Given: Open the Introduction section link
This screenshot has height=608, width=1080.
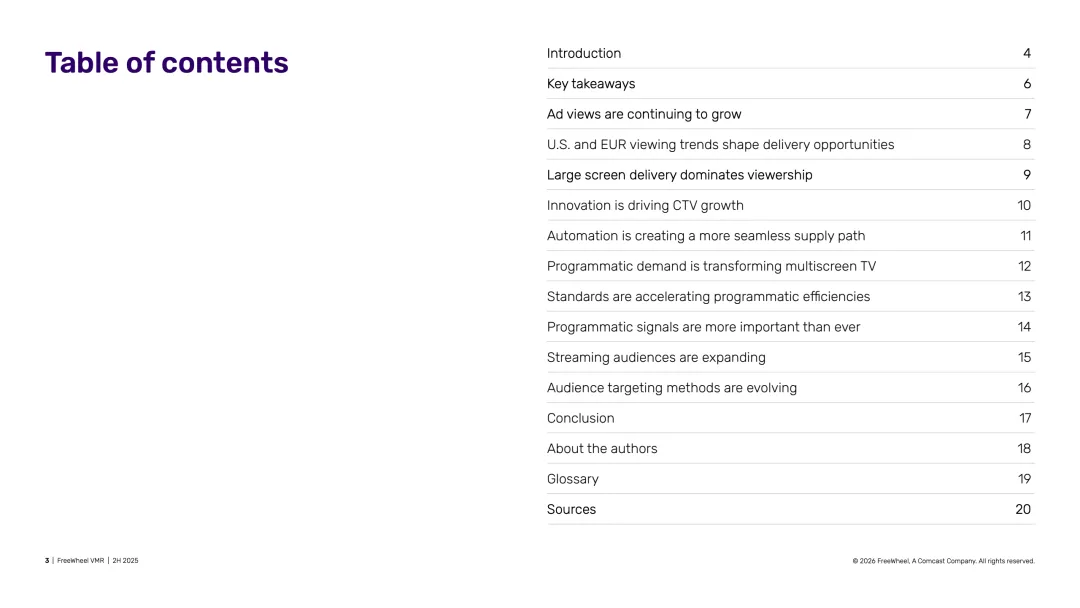Looking at the screenshot, I should tap(584, 54).
